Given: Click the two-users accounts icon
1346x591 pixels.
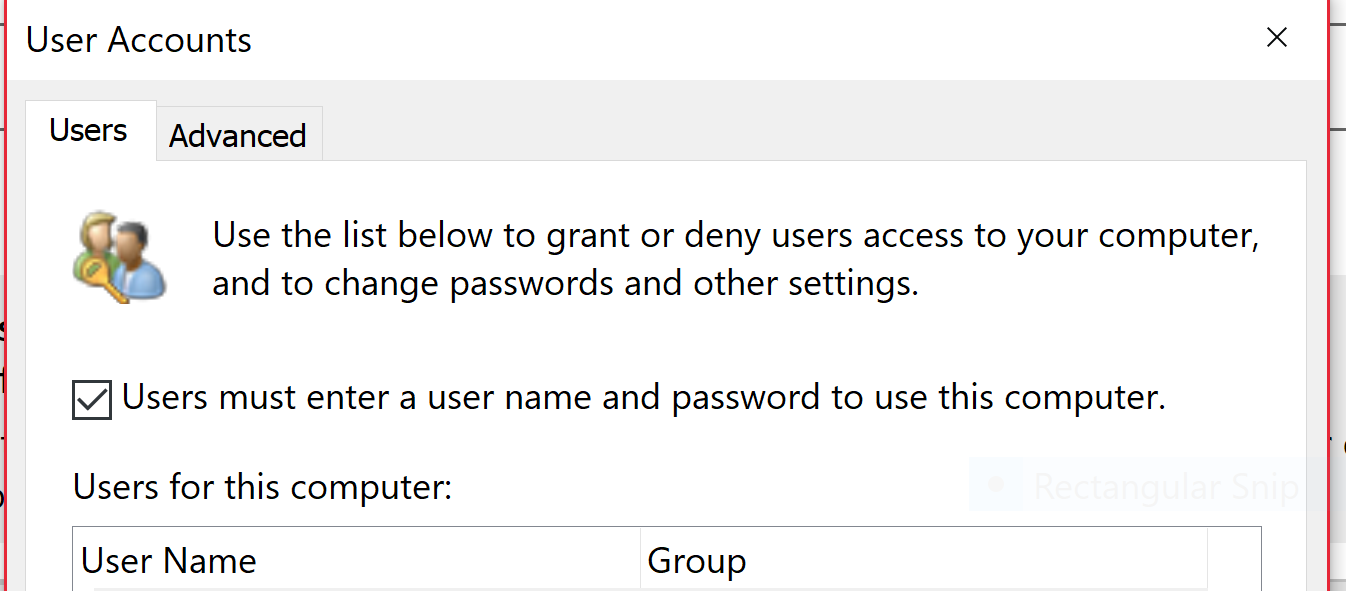Looking at the screenshot, I should 120,255.
